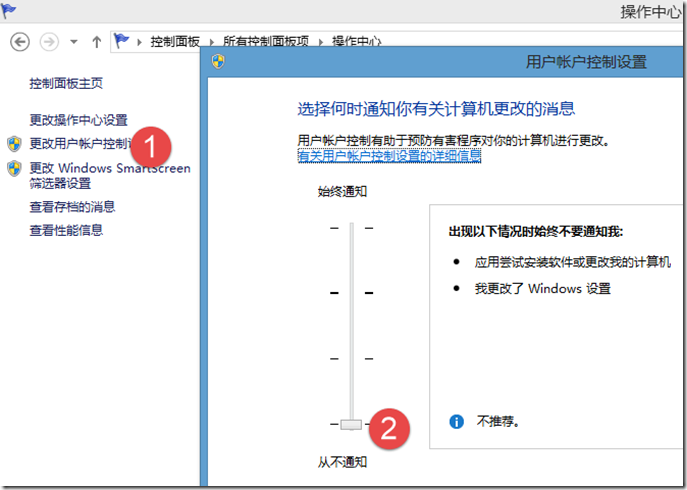Open 有关用户帐户控制设置的详细信息 link
The width and height of the screenshot is (687, 490).
(x=389, y=156)
